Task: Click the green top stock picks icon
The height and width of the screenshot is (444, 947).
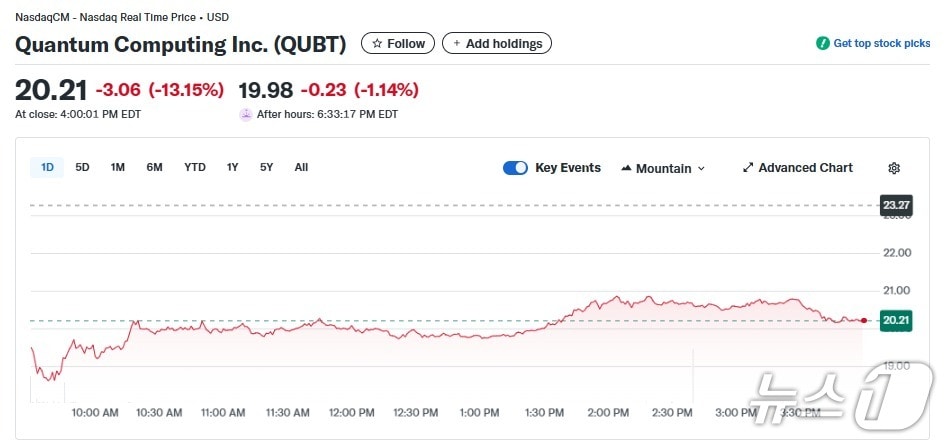Action: (823, 44)
